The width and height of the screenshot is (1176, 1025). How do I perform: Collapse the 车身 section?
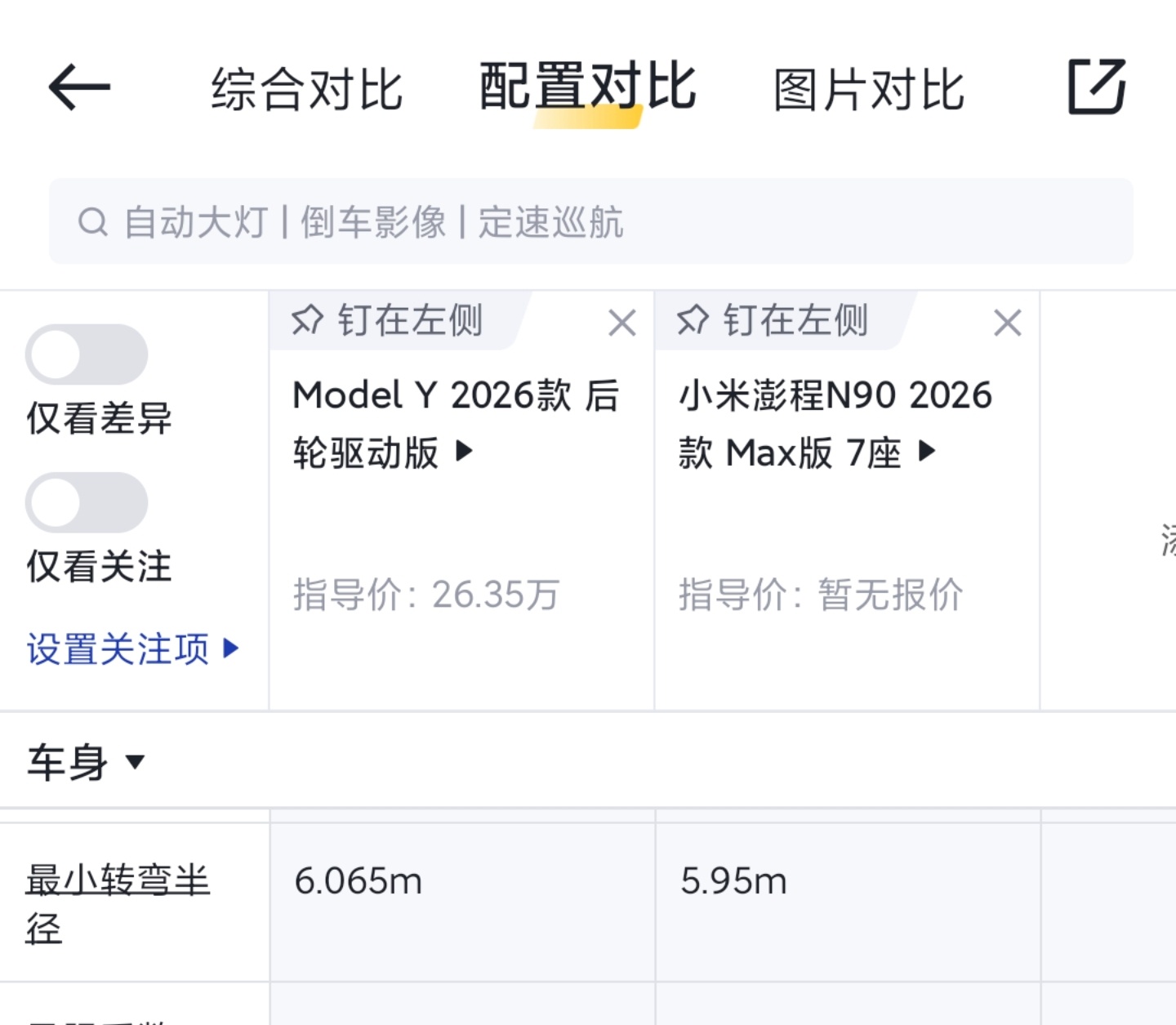coord(86,763)
